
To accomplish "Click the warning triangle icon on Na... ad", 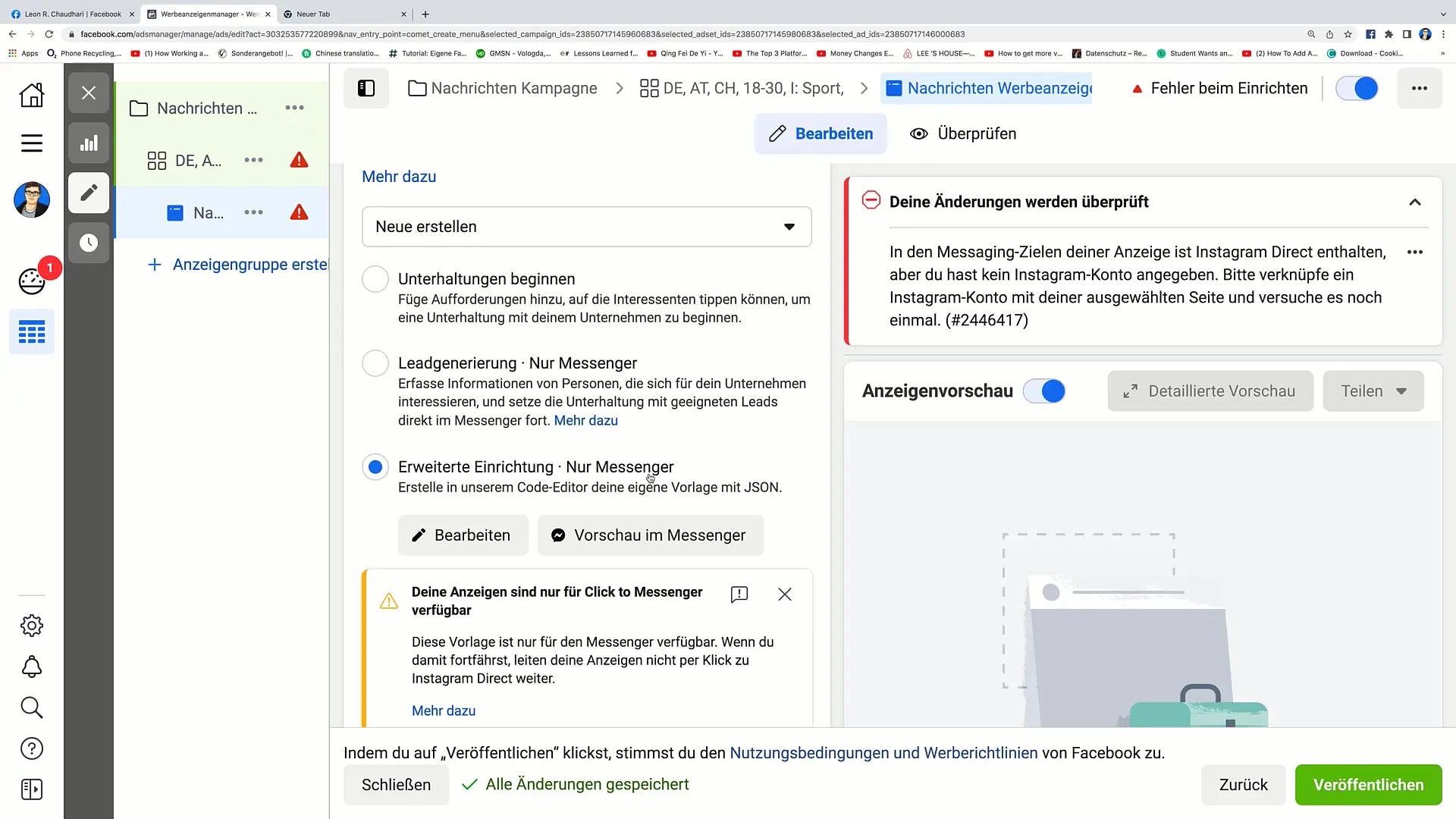I will pyautogui.click(x=299, y=212).
